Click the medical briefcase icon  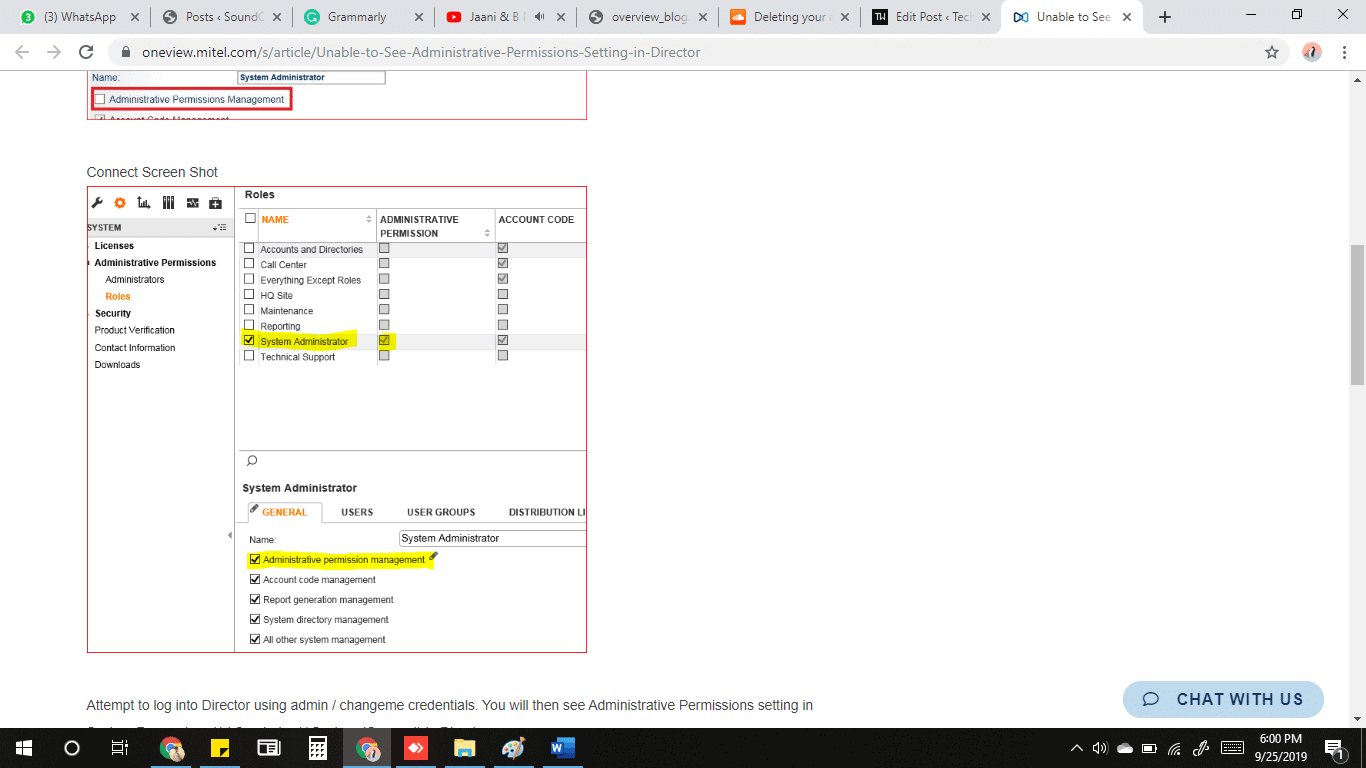pos(215,203)
